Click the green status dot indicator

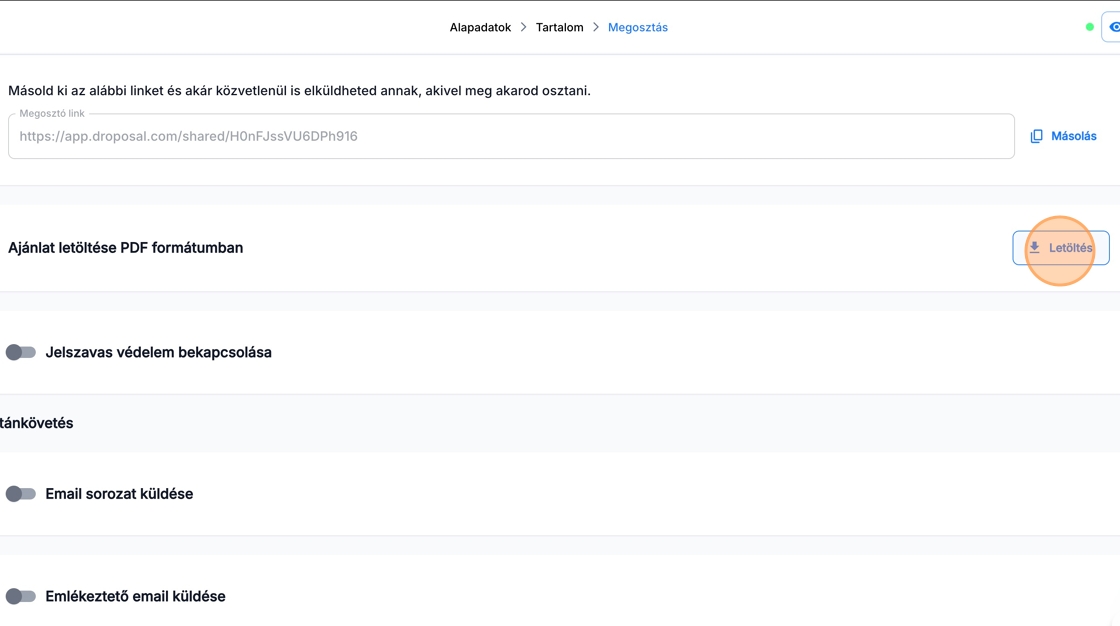pos(1089,27)
